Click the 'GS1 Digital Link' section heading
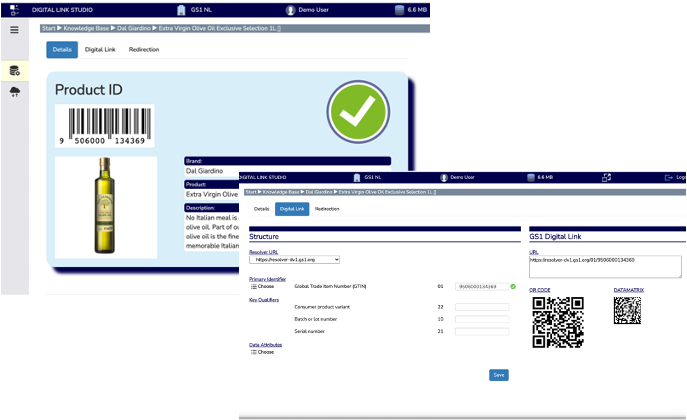This screenshot has width=687, height=420. coord(555,236)
